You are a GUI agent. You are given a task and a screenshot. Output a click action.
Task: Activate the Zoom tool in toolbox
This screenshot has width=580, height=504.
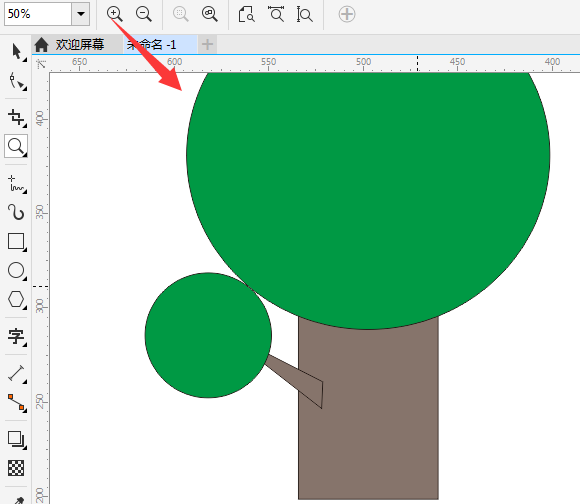click(x=16, y=146)
